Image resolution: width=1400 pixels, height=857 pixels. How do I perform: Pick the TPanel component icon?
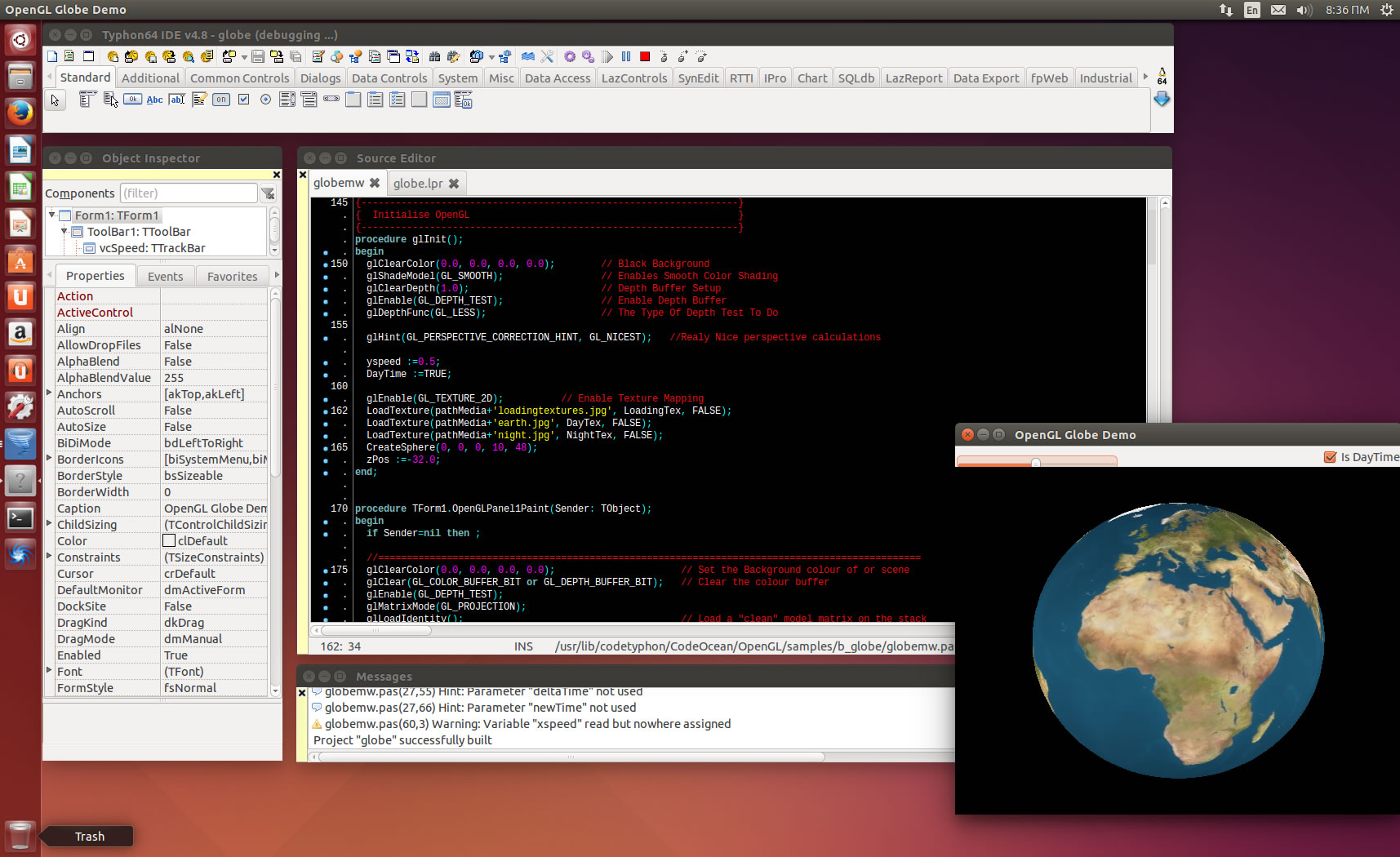(x=419, y=100)
